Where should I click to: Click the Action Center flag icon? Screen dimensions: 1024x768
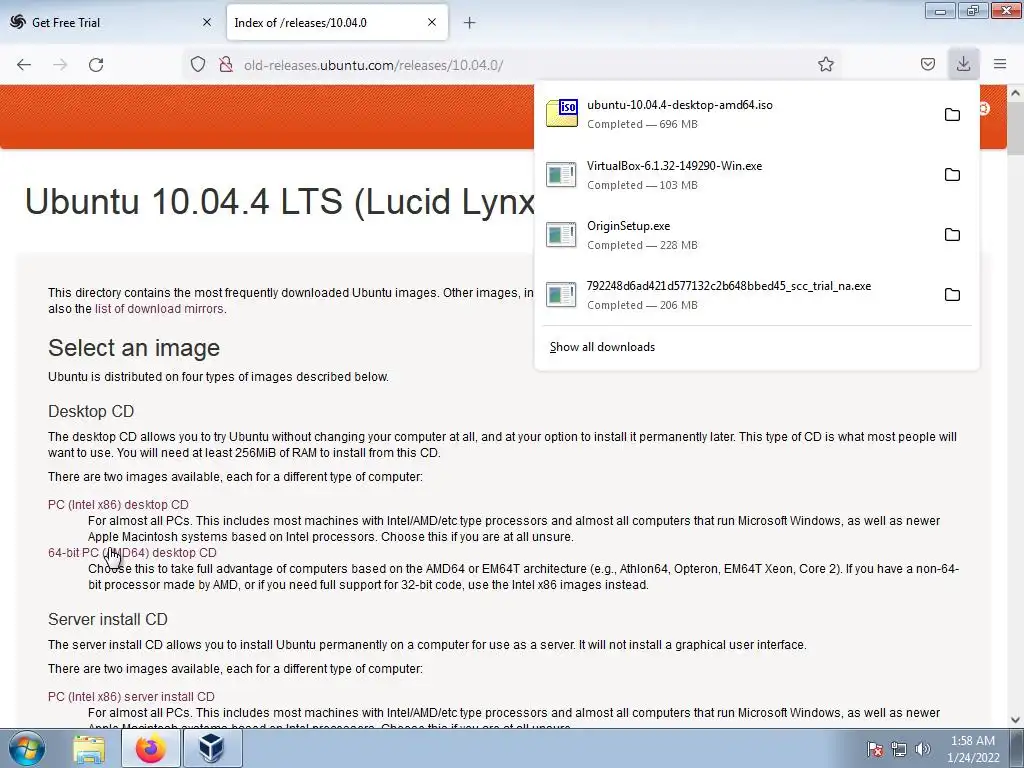(875, 750)
